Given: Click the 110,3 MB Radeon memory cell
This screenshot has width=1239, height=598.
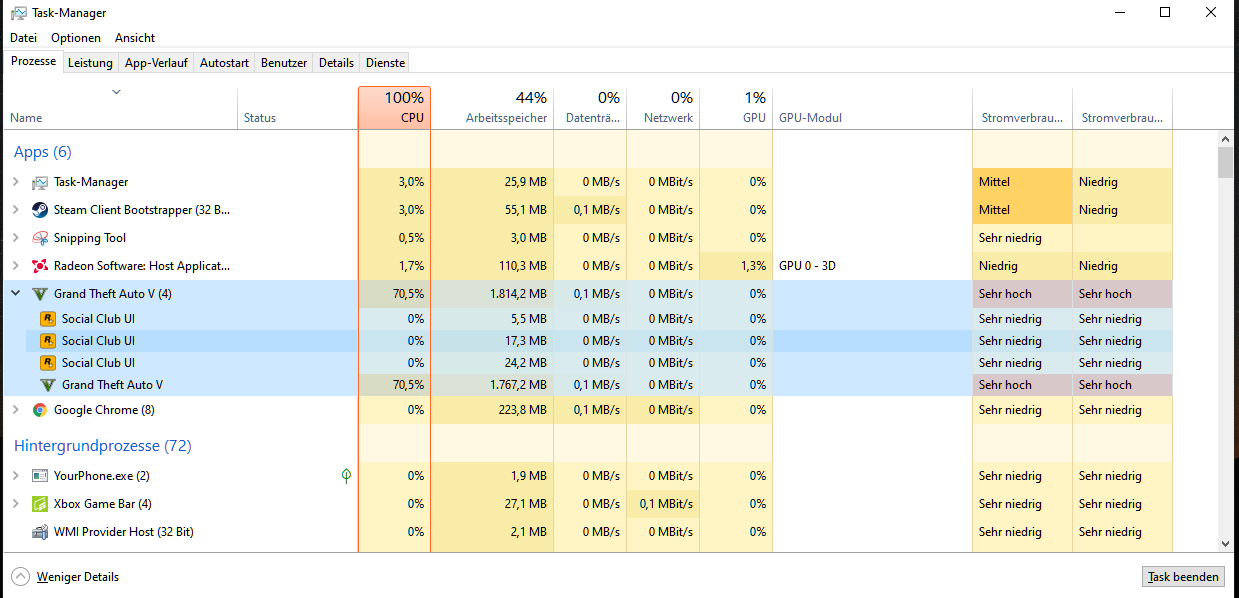Looking at the screenshot, I should tap(492, 266).
